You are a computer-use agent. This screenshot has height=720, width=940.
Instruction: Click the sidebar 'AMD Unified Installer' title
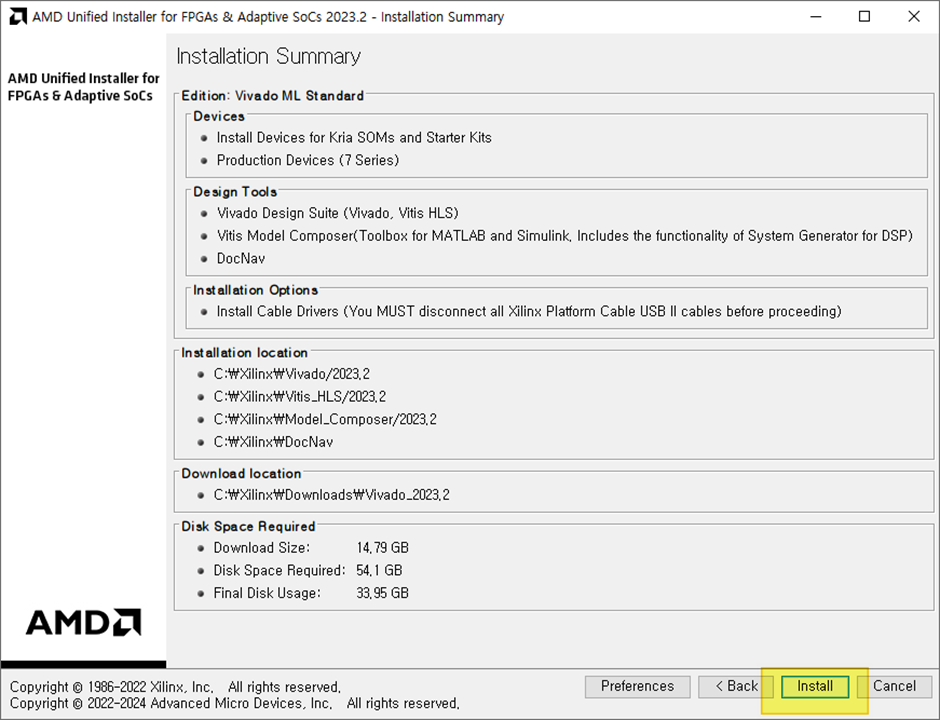click(x=83, y=87)
